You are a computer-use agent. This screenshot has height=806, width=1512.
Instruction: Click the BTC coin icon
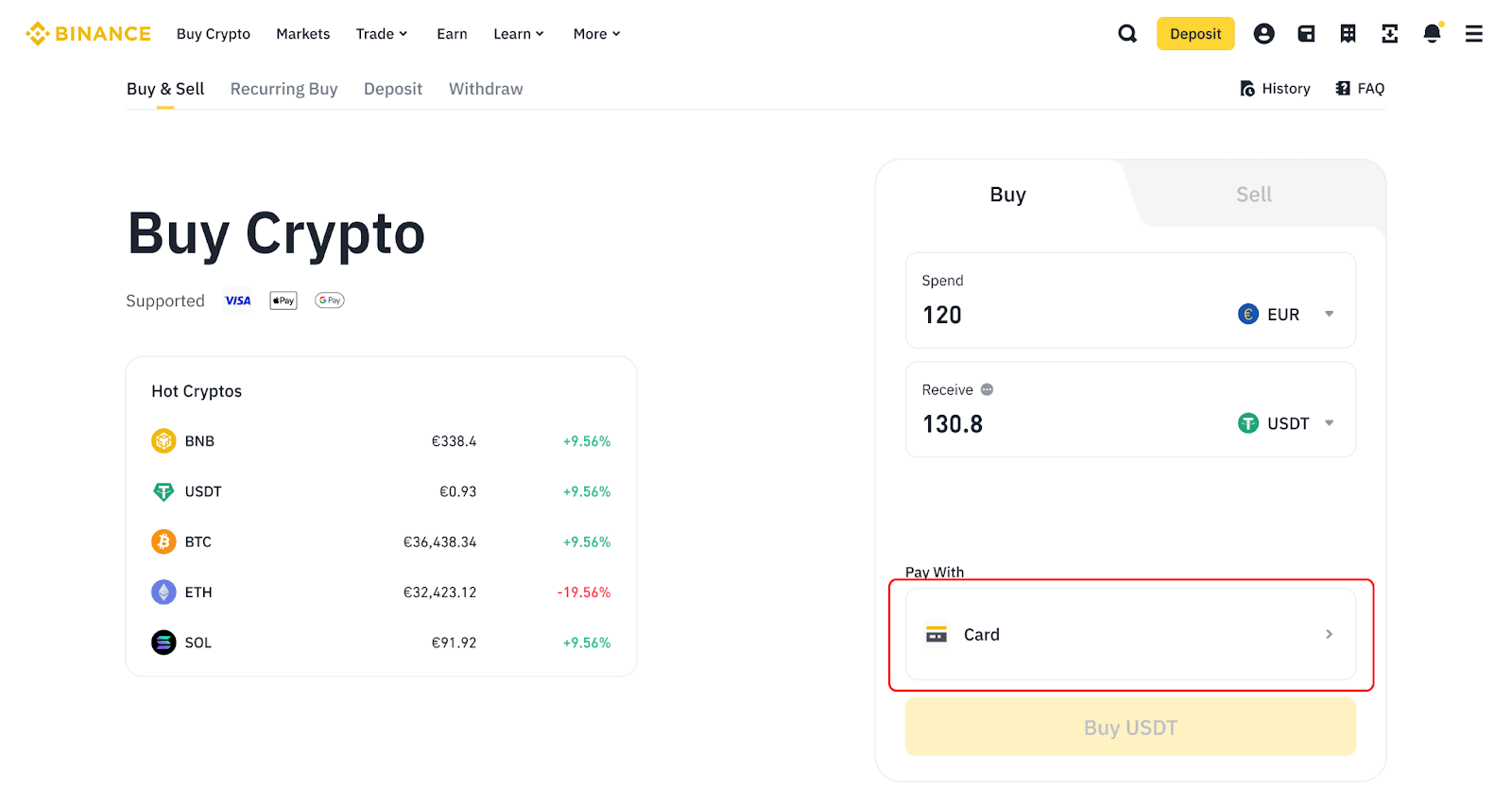pos(163,541)
